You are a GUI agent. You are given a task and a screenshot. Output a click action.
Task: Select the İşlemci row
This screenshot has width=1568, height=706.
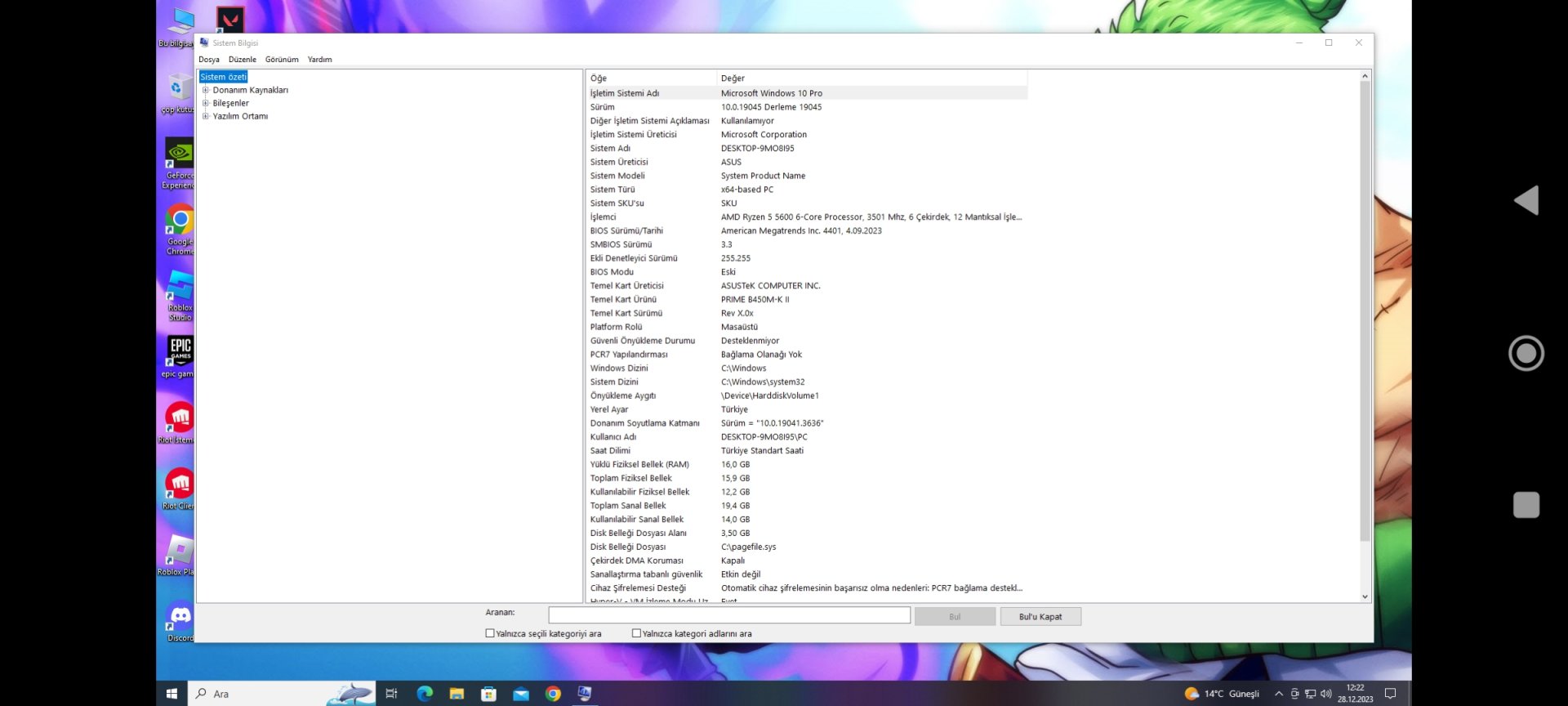(807, 217)
